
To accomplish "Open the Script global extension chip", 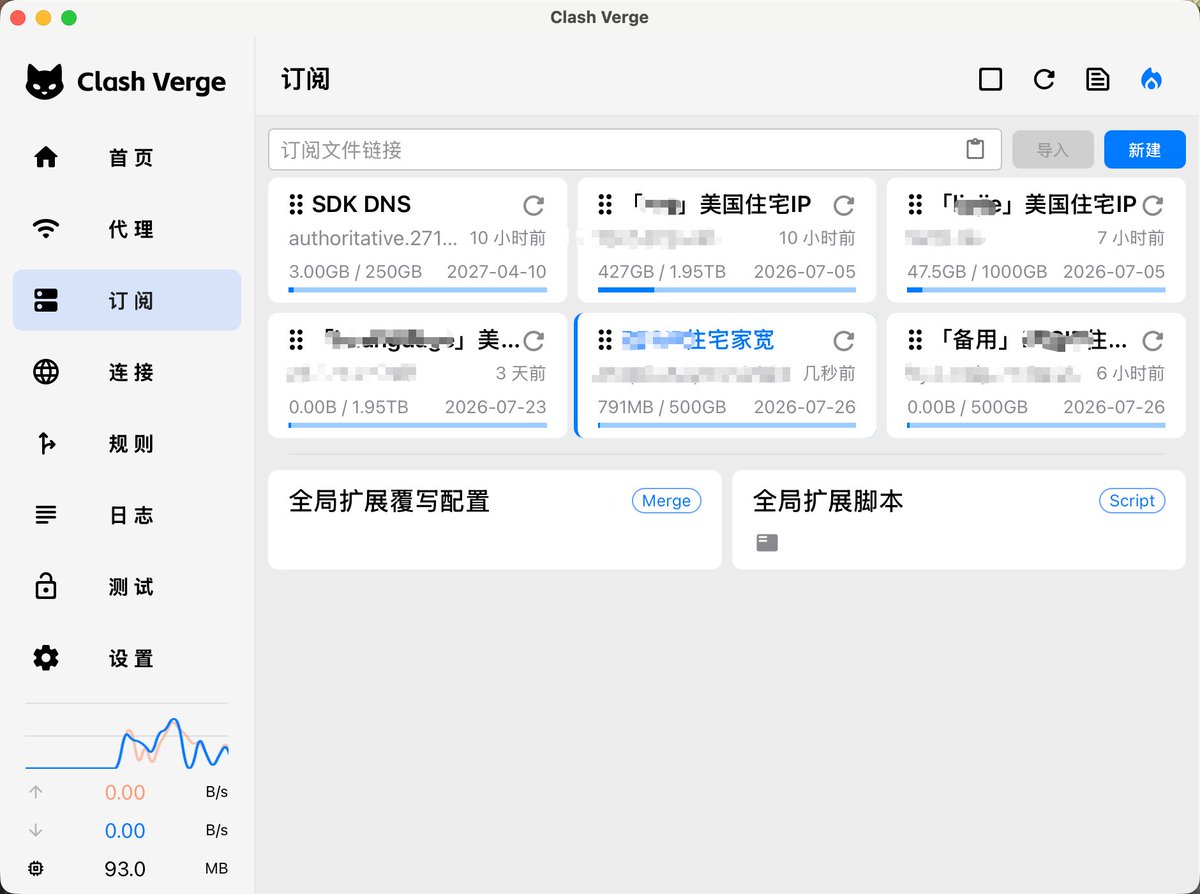I will tap(1132, 501).
